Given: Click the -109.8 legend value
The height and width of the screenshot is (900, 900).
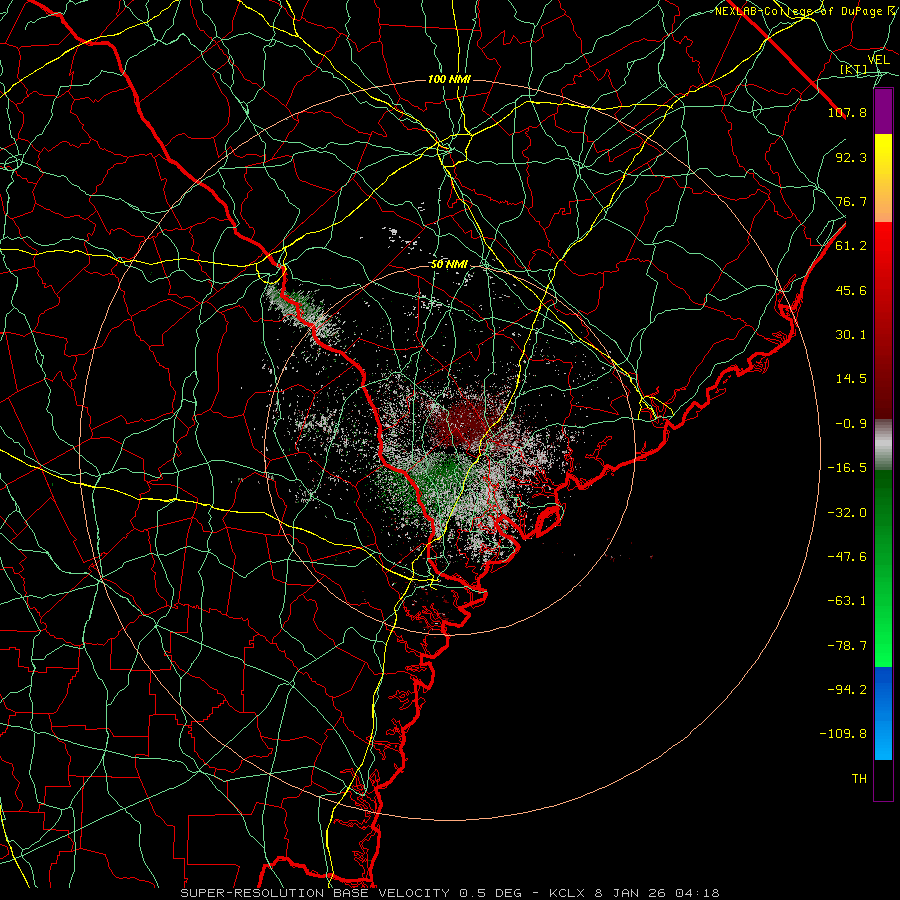Looking at the screenshot, I should (843, 734).
